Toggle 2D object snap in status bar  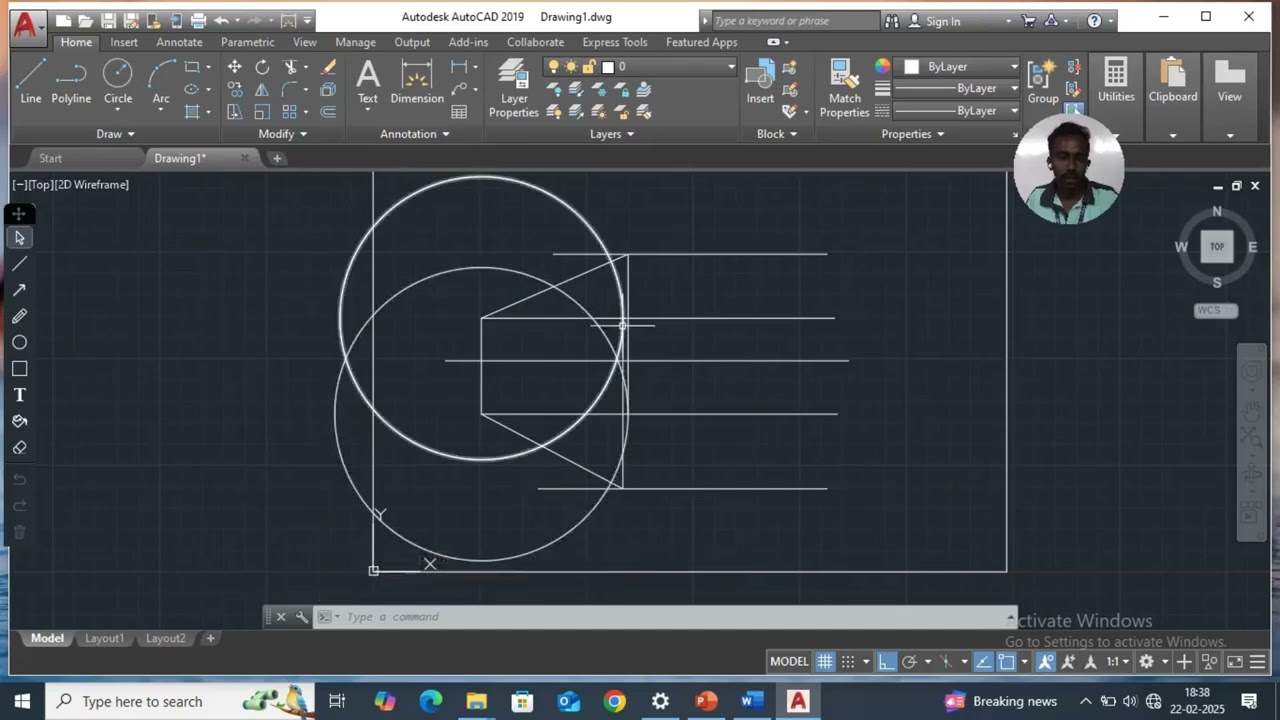(1006, 662)
